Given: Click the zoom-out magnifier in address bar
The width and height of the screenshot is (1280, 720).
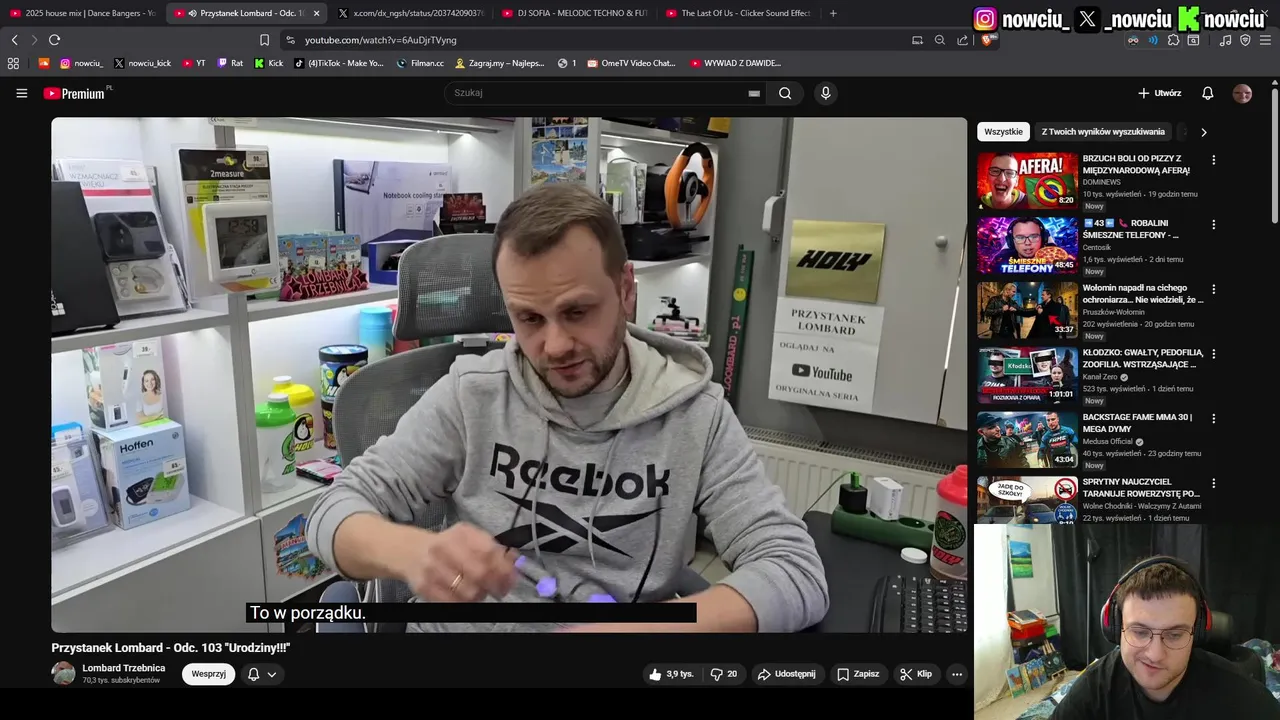Looking at the screenshot, I should (x=940, y=40).
